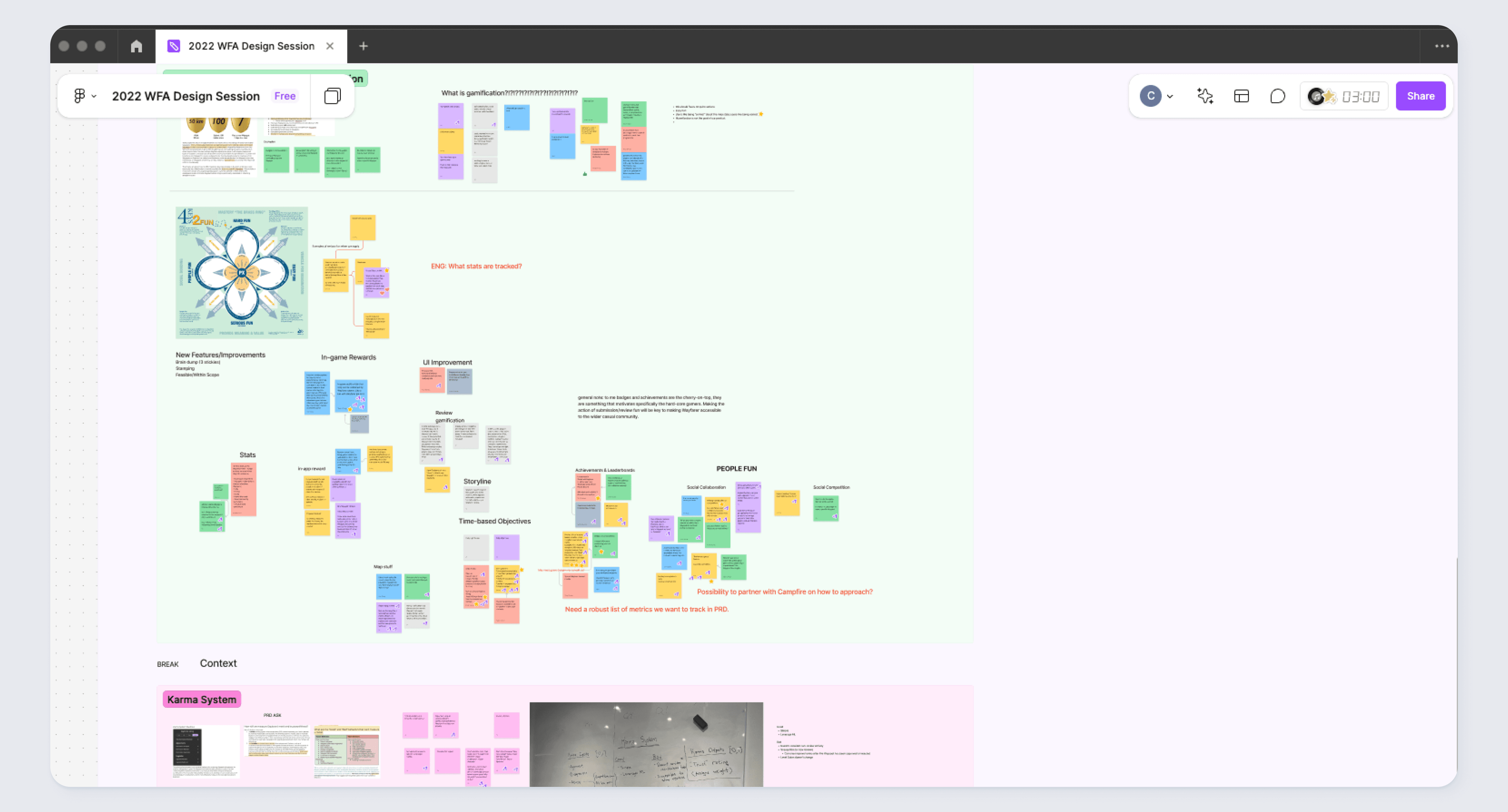The height and width of the screenshot is (812, 1508).
Task: Select the Karma System section label
Action: (x=201, y=699)
